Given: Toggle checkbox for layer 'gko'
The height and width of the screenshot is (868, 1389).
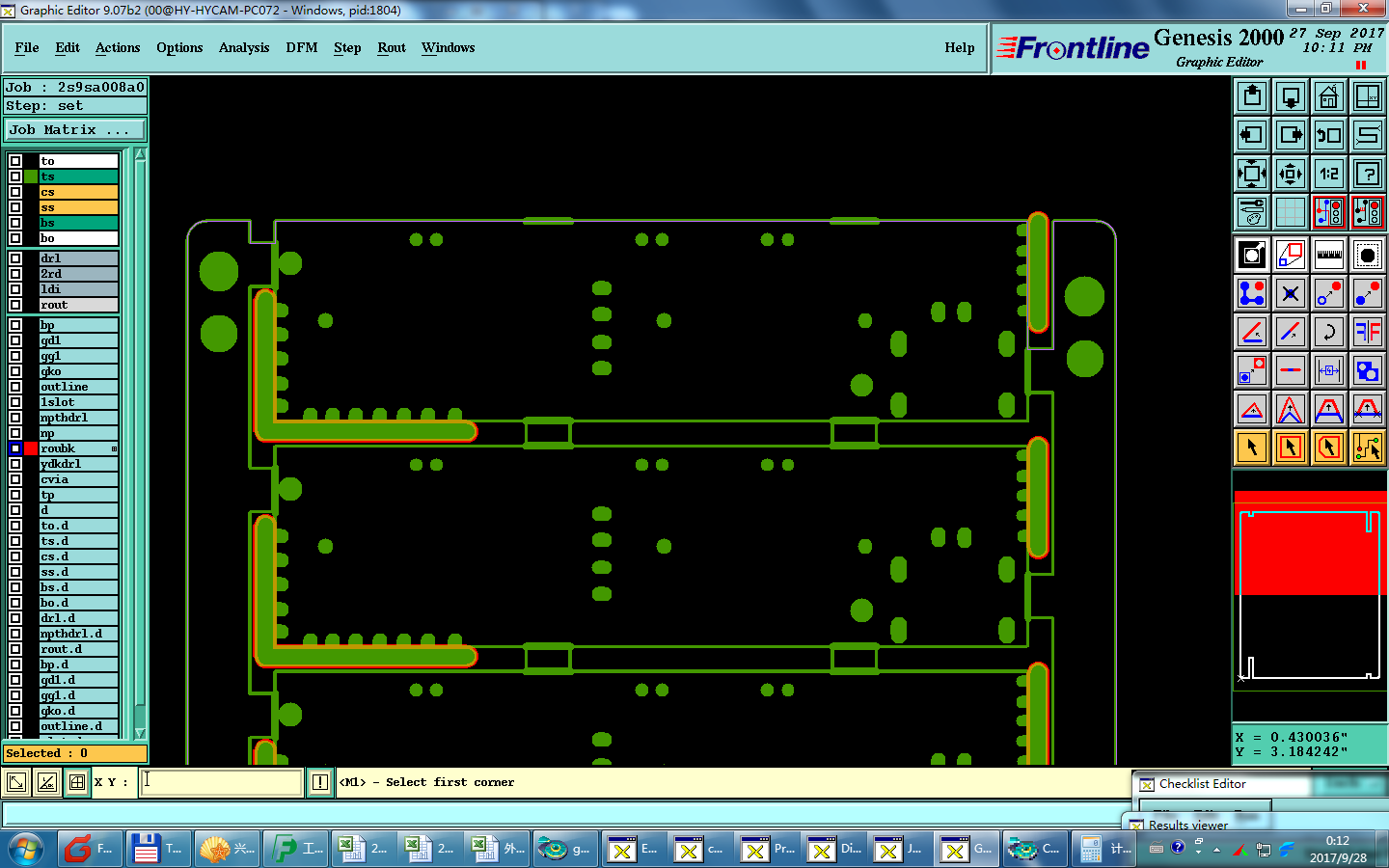Looking at the screenshot, I should pyautogui.click(x=15, y=371).
